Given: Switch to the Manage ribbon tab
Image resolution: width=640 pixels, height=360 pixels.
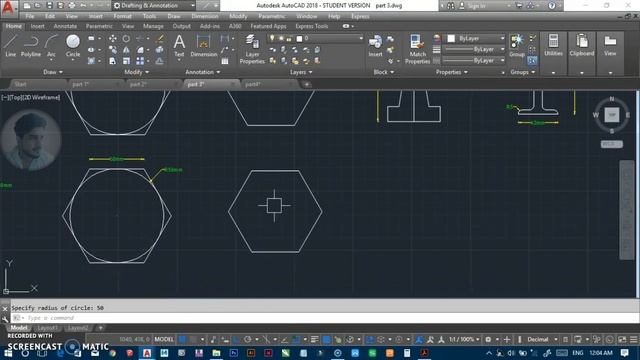Looking at the screenshot, I should pyautogui.click(x=153, y=26).
